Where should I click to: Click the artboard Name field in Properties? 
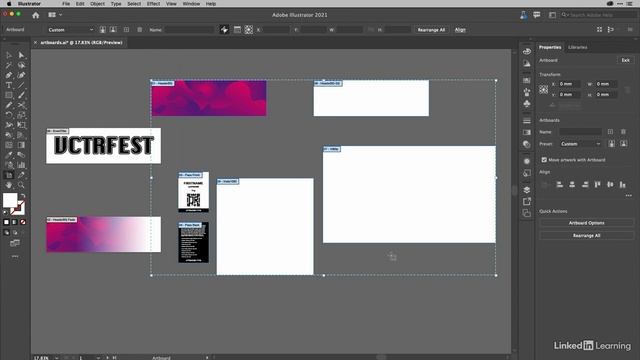click(580, 132)
